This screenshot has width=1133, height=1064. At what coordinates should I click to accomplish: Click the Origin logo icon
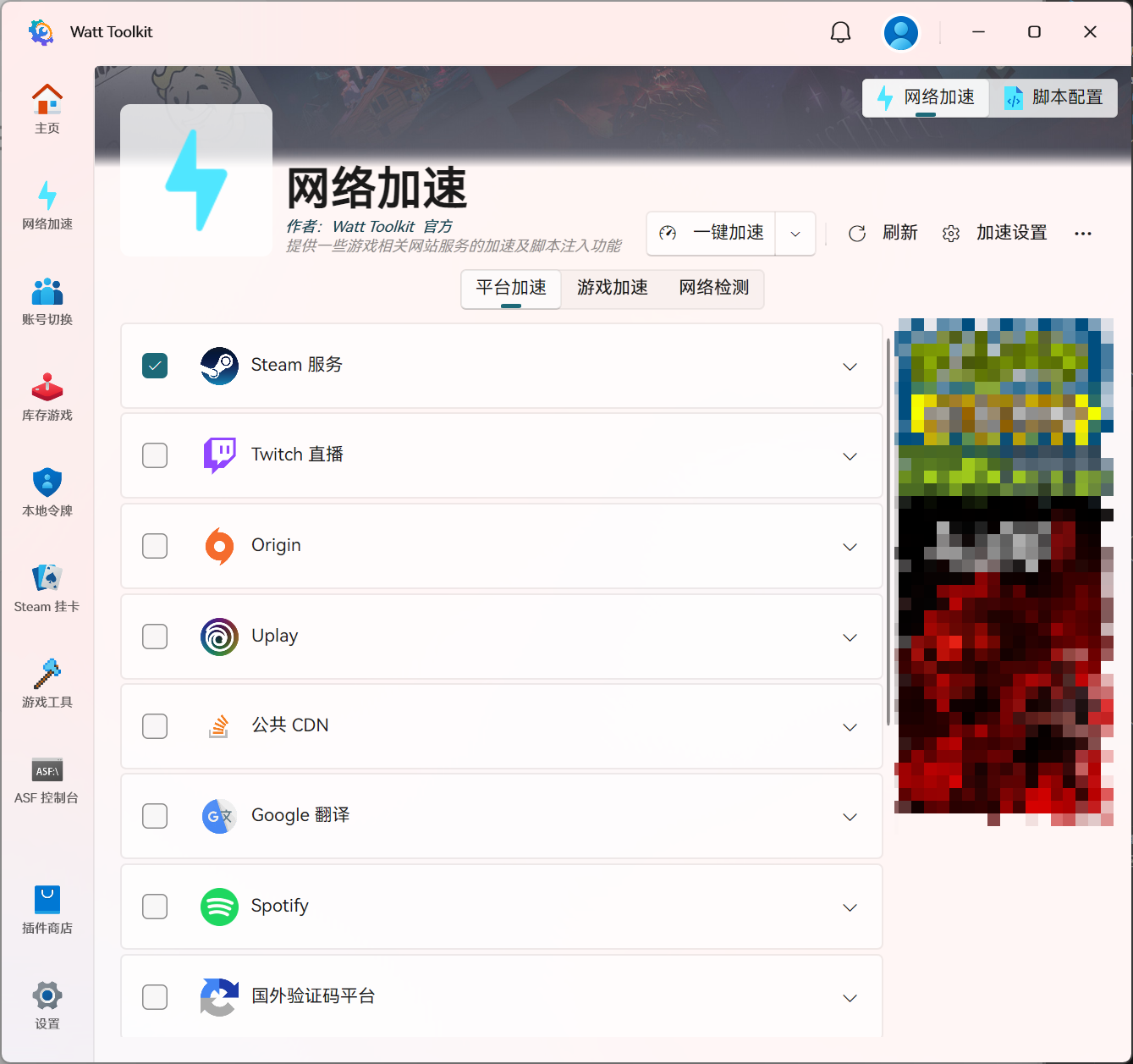point(219,546)
